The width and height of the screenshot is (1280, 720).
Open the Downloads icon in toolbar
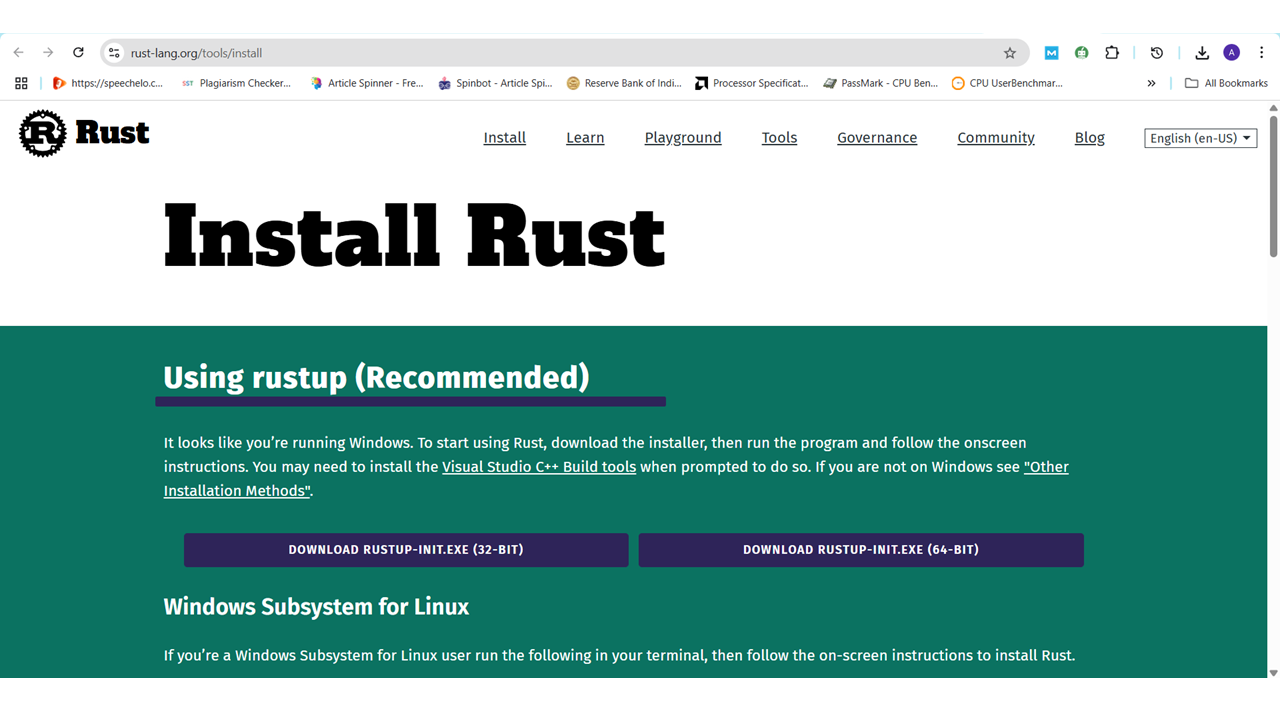click(x=1202, y=53)
